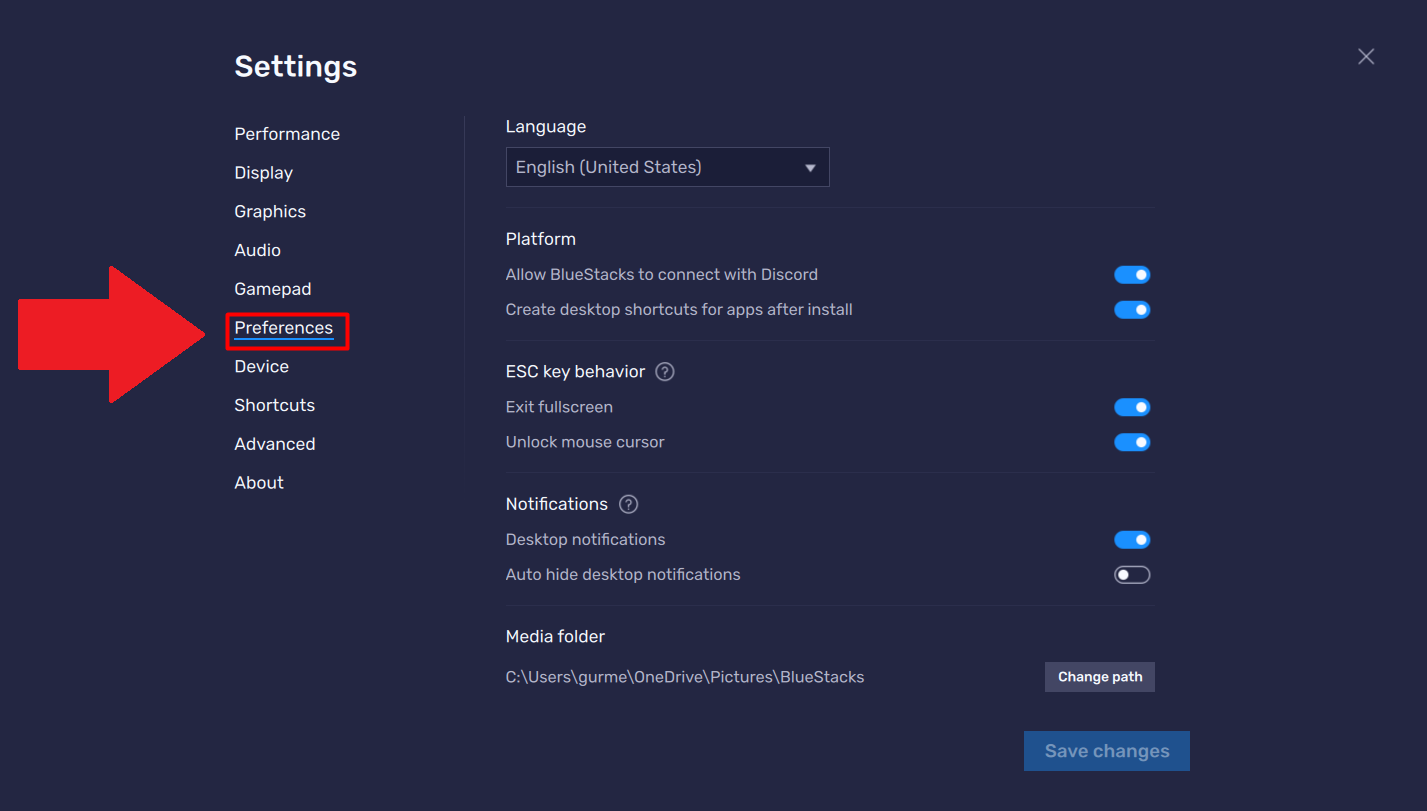The width and height of the screenshot is (1427, 811).
Task: Close the Settings window
Action: click(1366, 57)
